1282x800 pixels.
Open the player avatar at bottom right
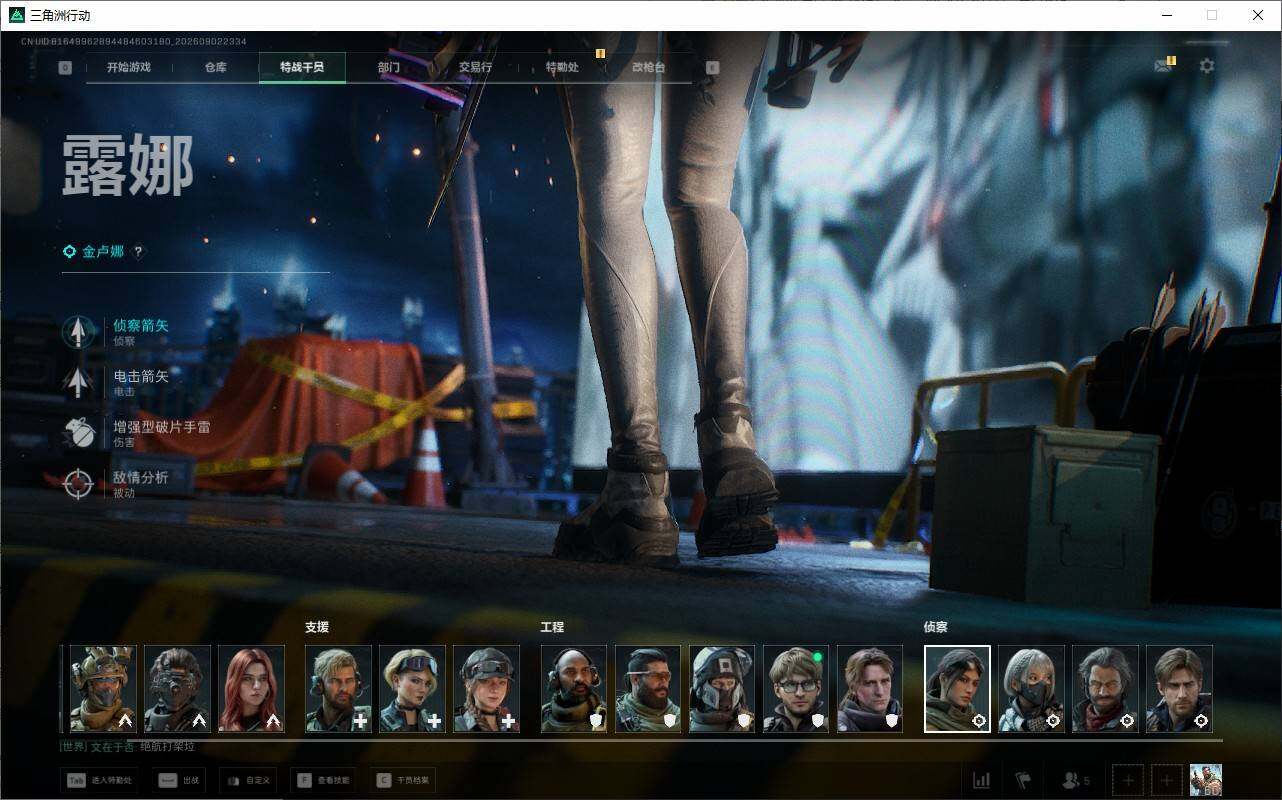[x=1206, y=780]
